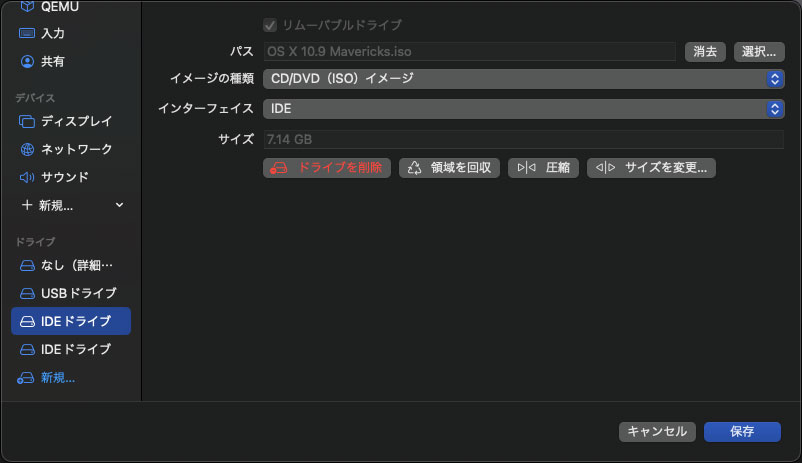Select the なし（詳細… drive entry
This screenshot has width=802, height=463.
click(x=71, y=266)
